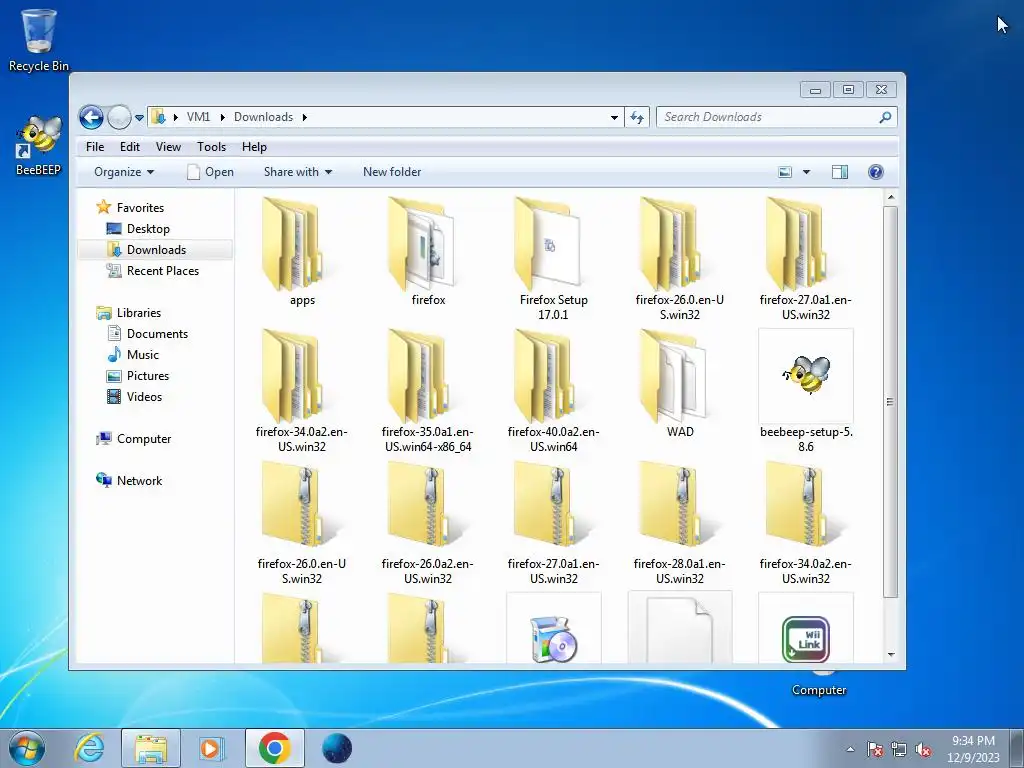The height and width of the screenshot is (768, 1024).
Task: Click the network tray icon
Action: pyautogui.click(x=899, y=749)
